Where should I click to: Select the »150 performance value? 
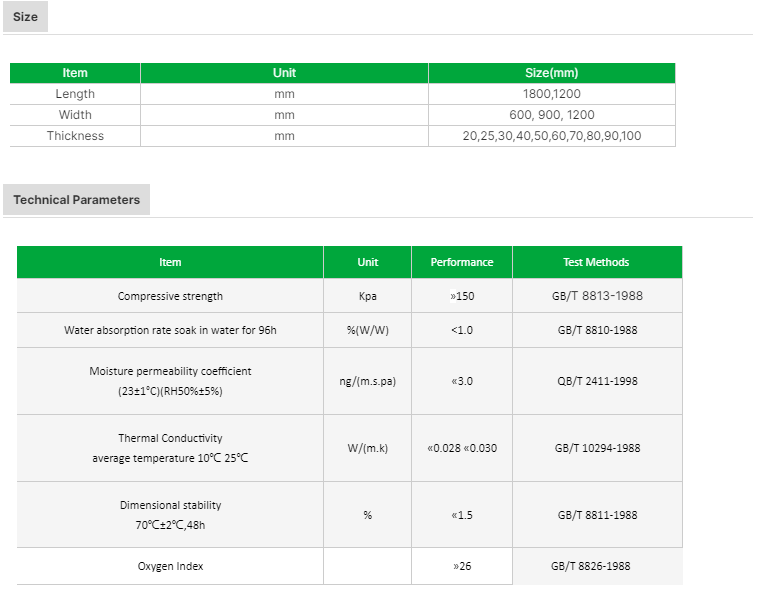point(462,296)
